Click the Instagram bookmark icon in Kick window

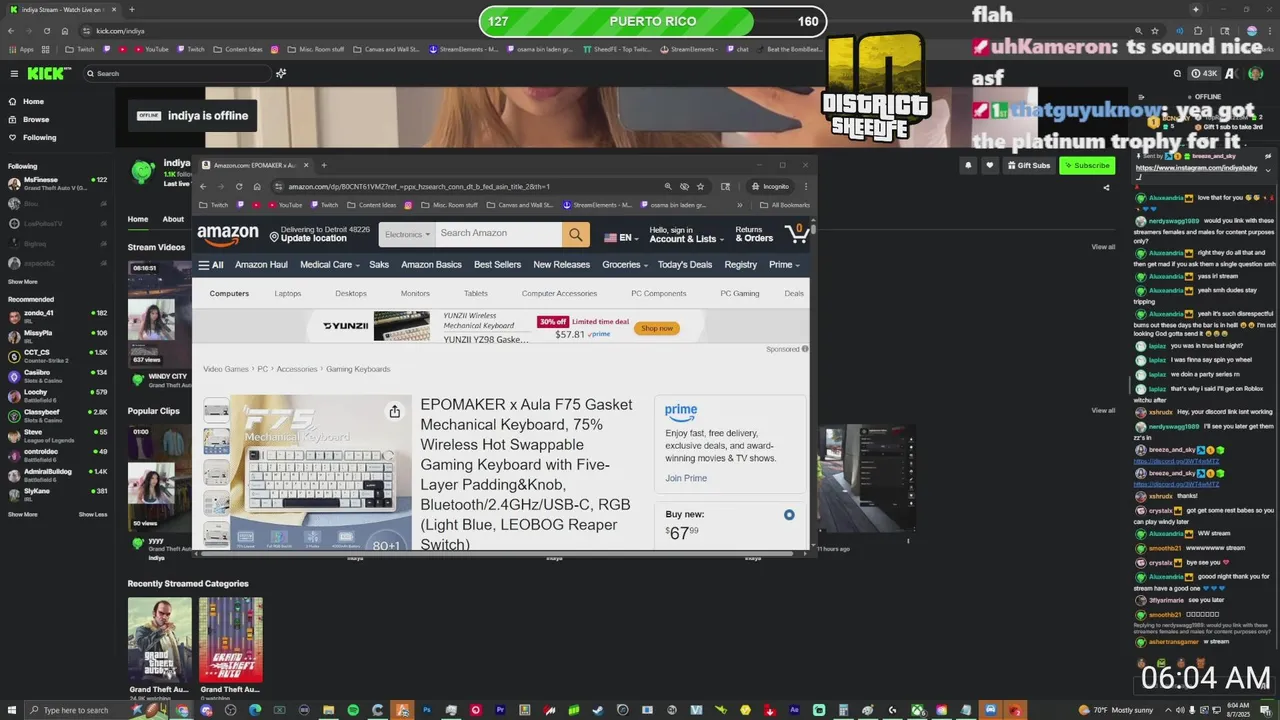click(275, 49)
